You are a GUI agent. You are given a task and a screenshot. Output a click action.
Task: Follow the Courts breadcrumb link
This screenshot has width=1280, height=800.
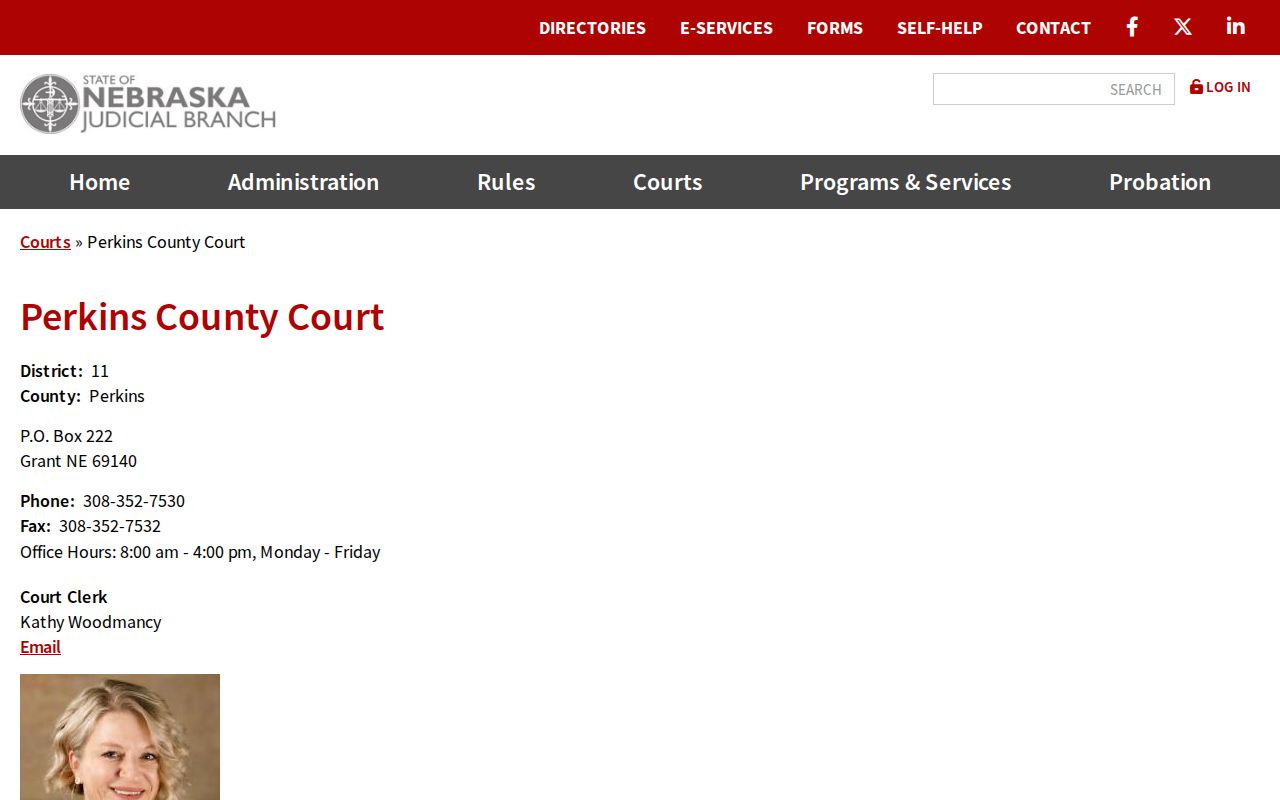(45, 242)
